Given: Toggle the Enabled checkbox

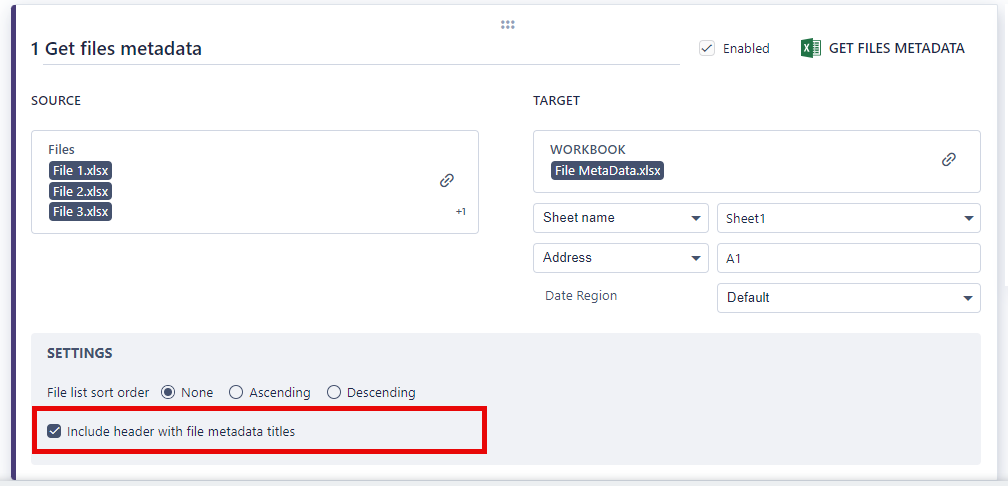Looking at the screenshot, I should [x=707, y=48].
